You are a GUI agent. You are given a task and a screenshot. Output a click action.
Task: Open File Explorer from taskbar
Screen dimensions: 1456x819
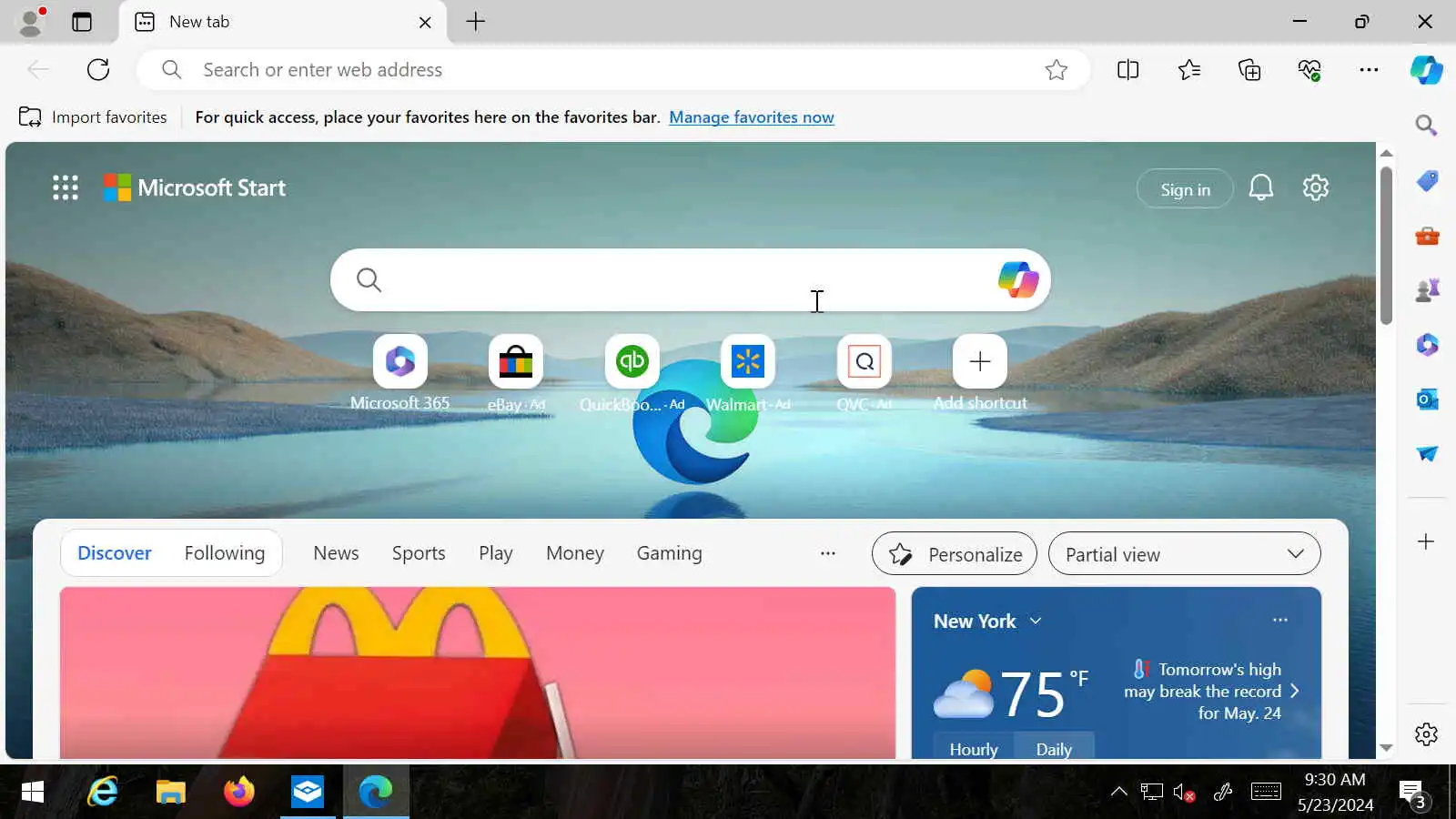pos(170,792)
